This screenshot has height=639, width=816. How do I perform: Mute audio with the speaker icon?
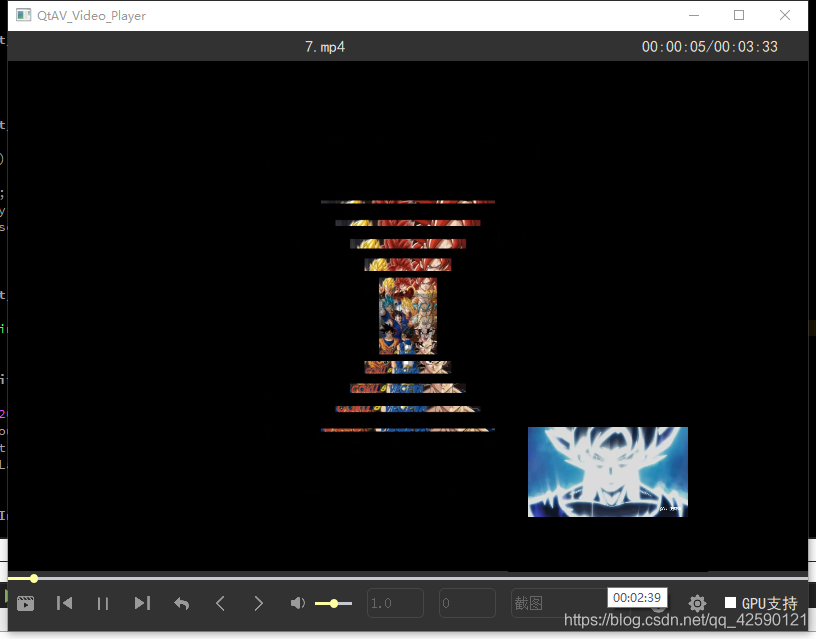[297, 603]
